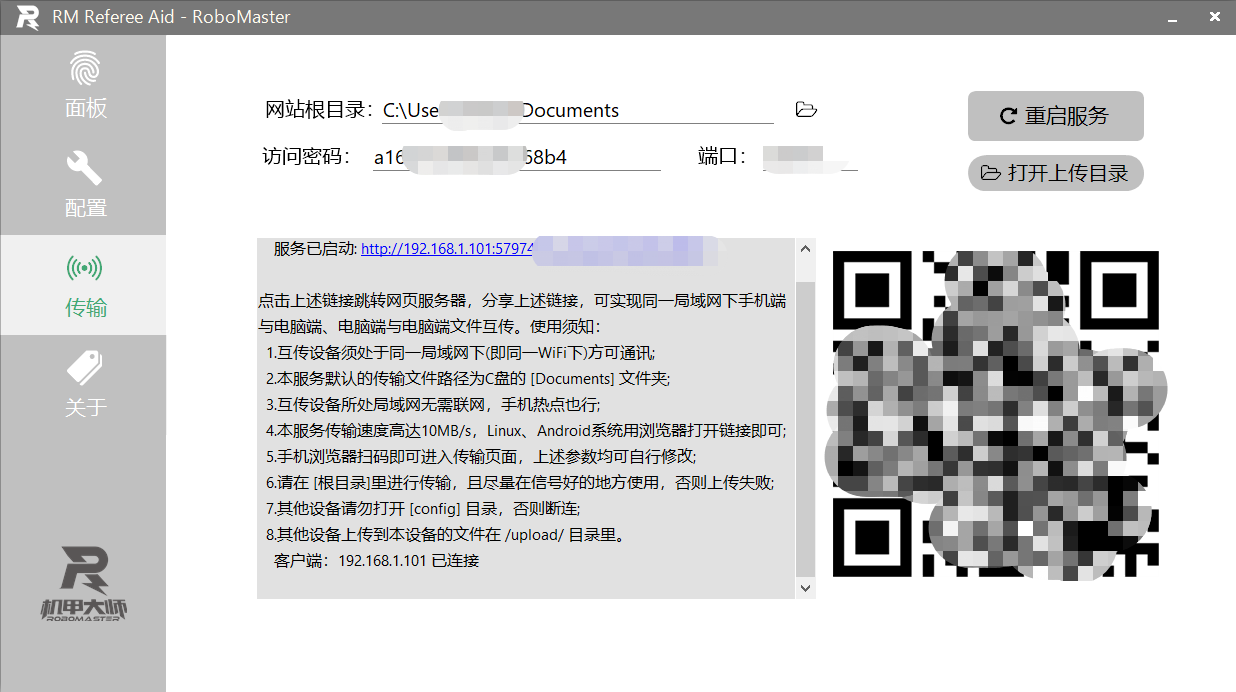This screenshot has height=692, width=1236.
Task: Click the fingerprint icon in sidebar
Action: click(x=85, y=69)
